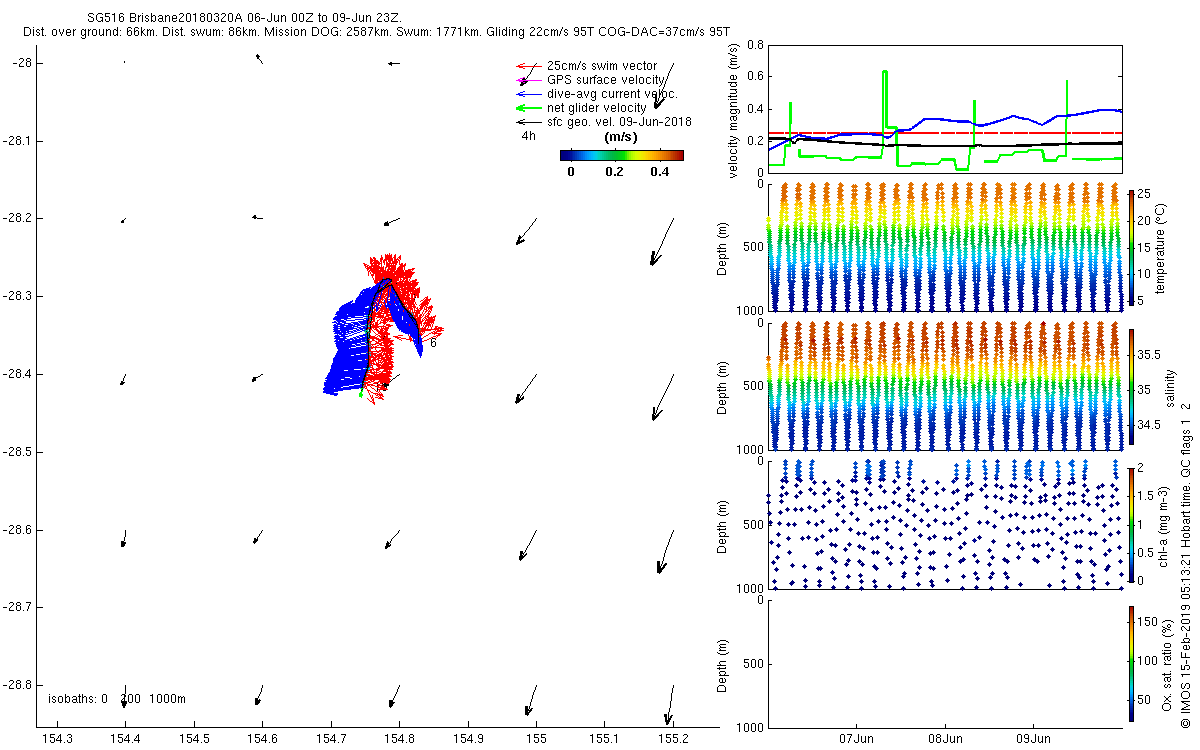This screenshot has height=750, width=1200.
Task: Click the Ox. sat. ratio colorbar
Action: click(x=1131, y=663)
